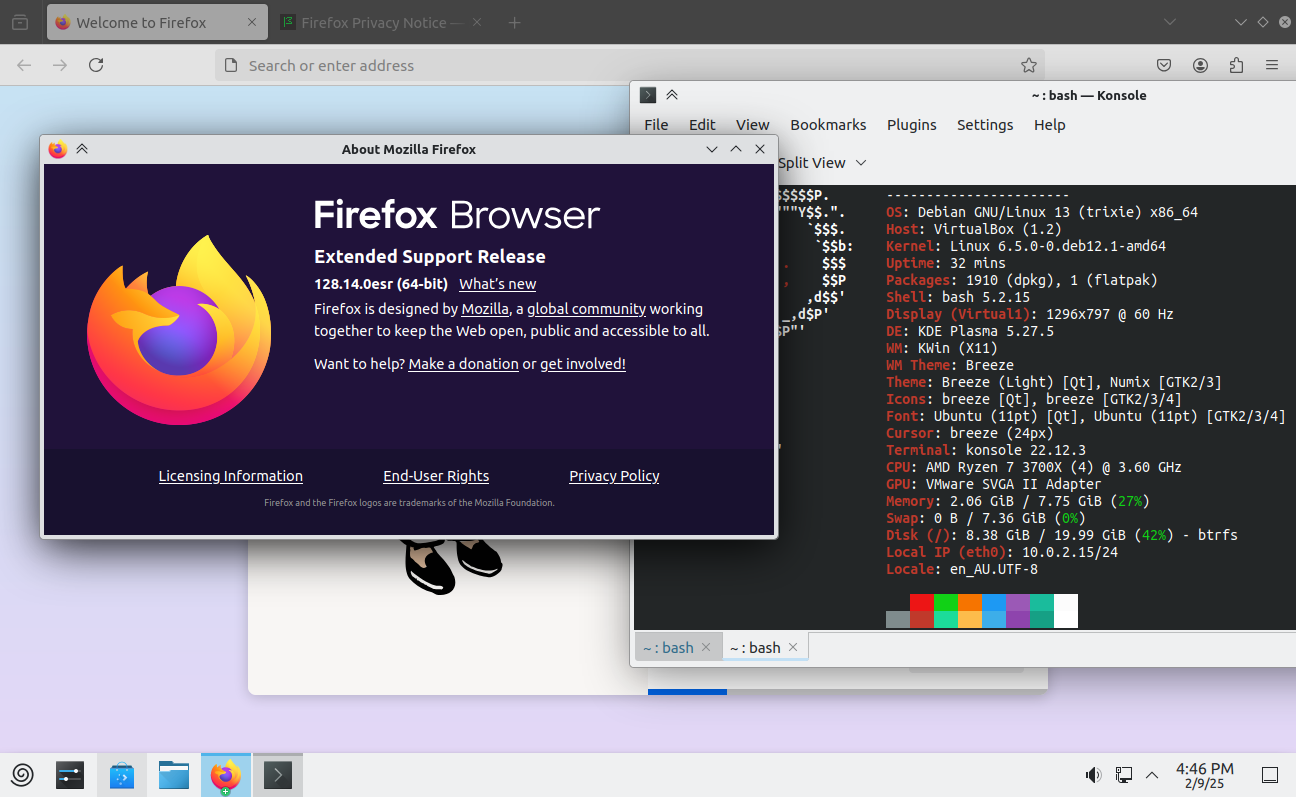Click the Search or enter address field
This screenshot has height=797, width=1296.
630,65
